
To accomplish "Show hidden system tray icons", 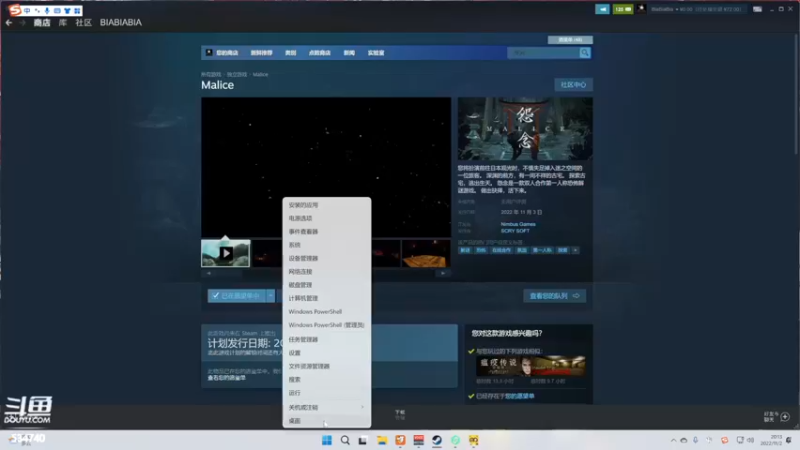I will [673, 440].
